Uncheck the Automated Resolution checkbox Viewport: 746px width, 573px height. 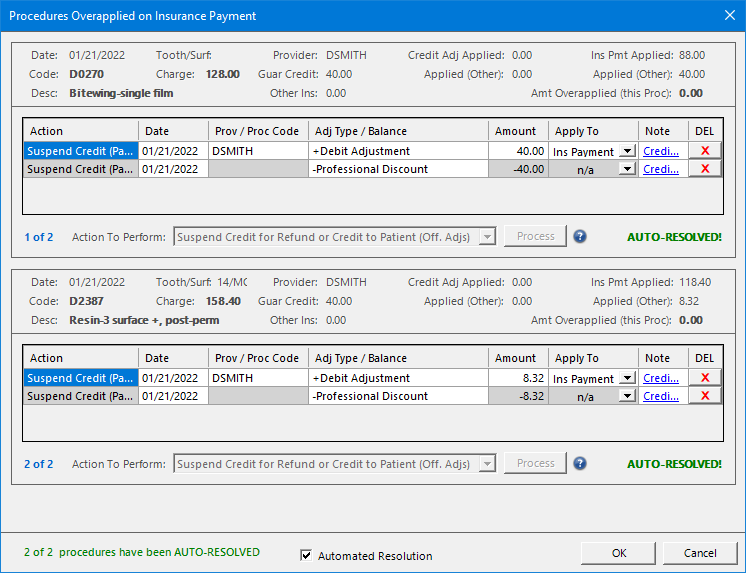[x=307, y=556]
